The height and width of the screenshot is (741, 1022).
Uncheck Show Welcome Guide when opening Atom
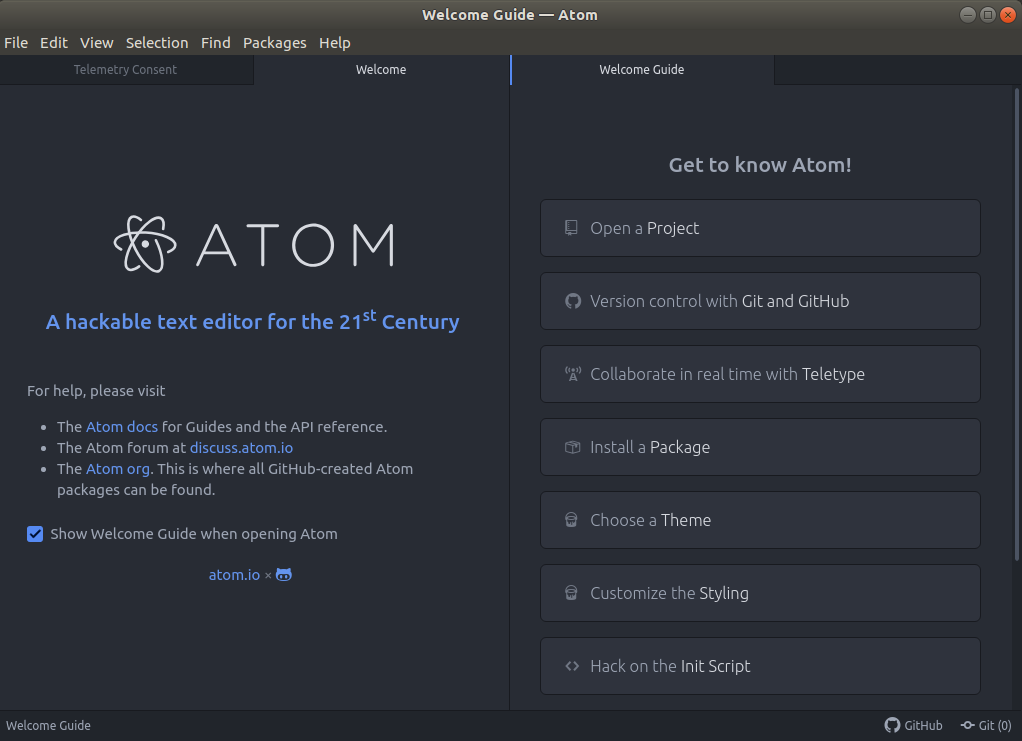[x=35, y=534]
